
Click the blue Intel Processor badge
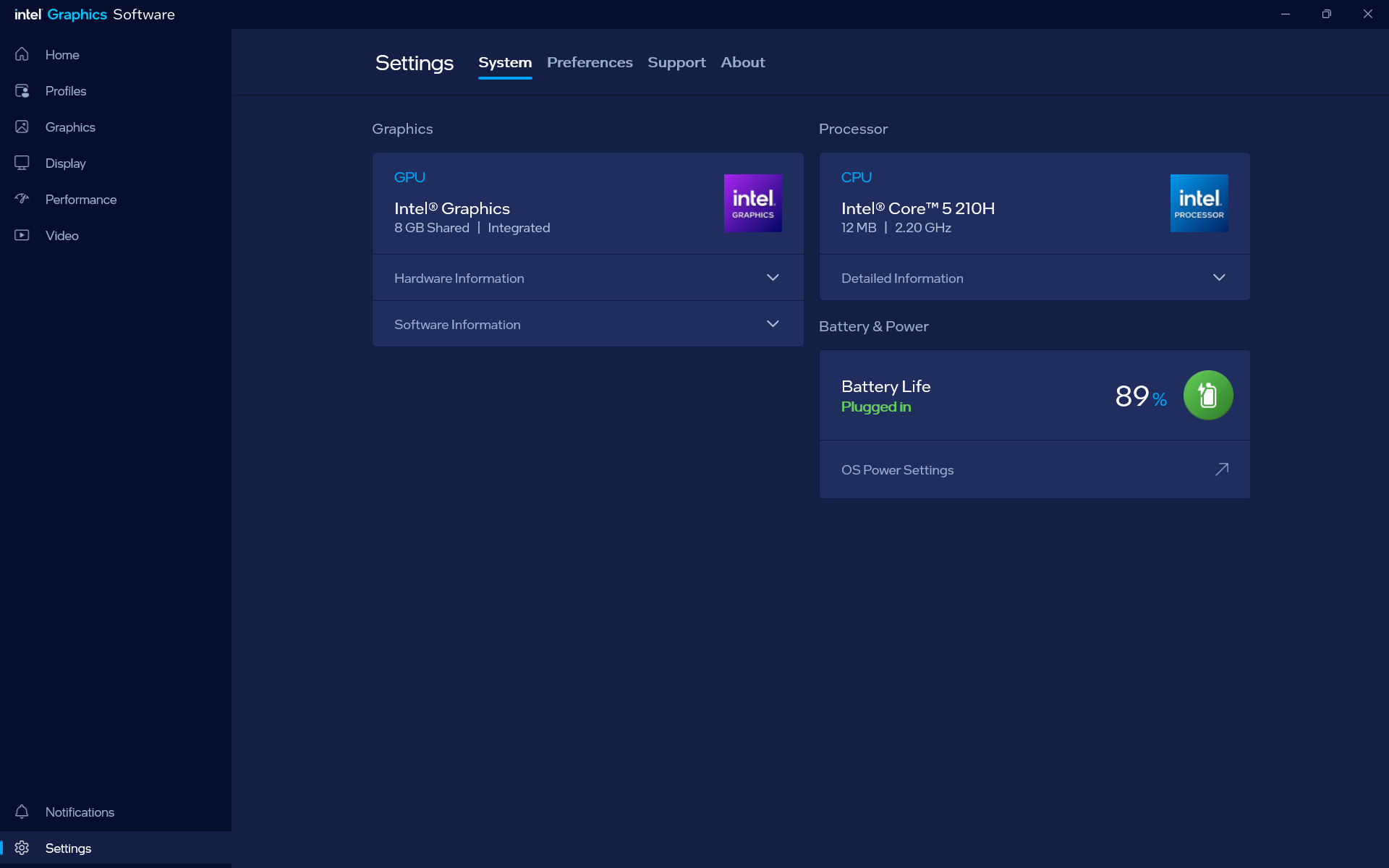point(1199,203)
